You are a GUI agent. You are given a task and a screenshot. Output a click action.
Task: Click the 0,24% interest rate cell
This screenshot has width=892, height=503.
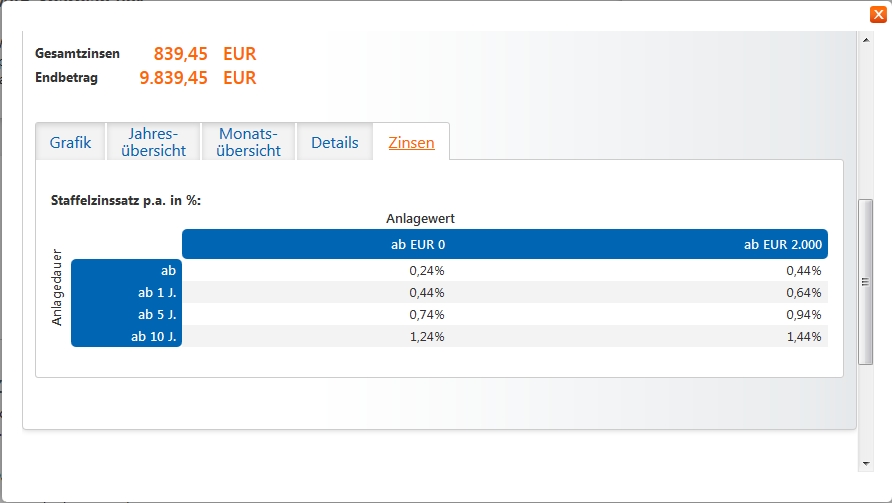tap(427, 270)
